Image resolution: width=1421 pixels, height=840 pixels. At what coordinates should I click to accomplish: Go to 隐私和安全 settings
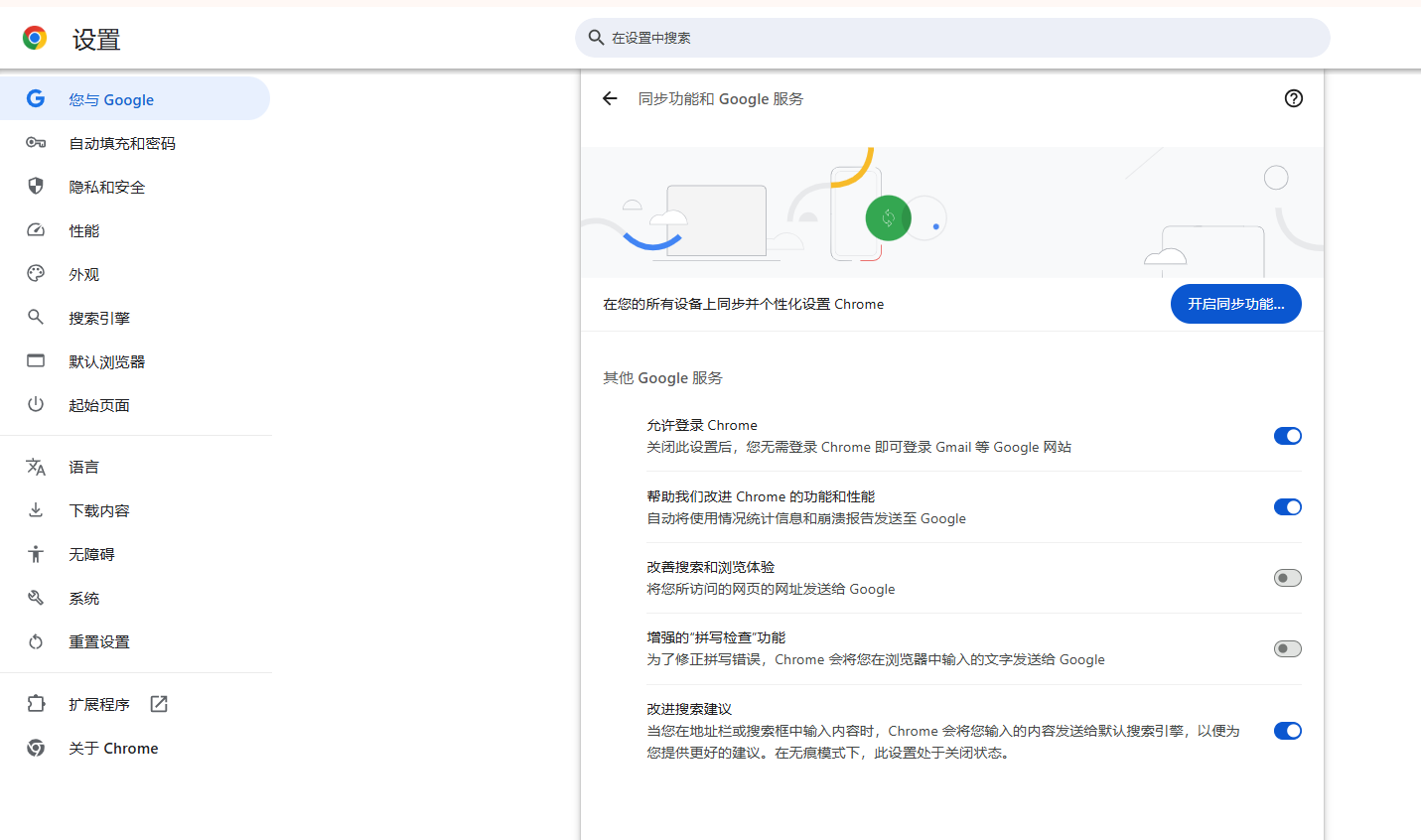tap(135, 187)
